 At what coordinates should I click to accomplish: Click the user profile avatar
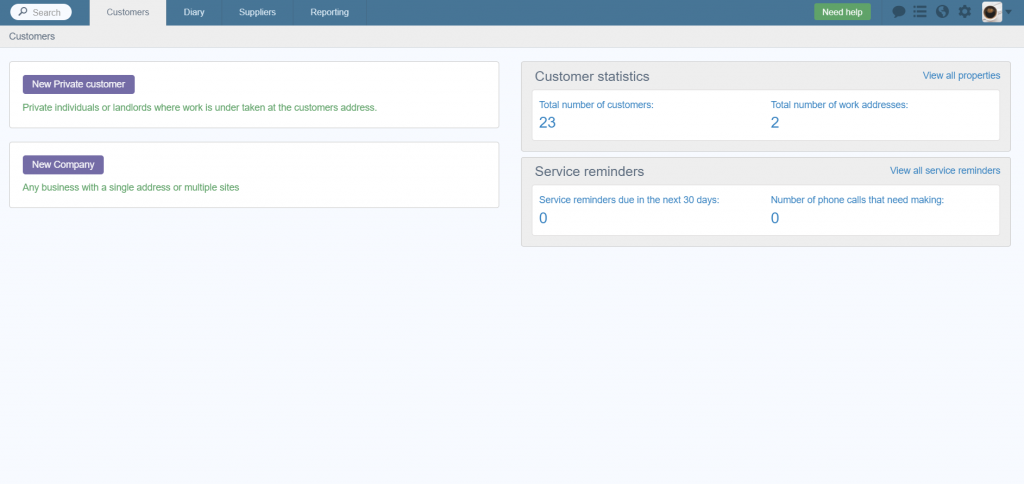[x=991, y=12]
